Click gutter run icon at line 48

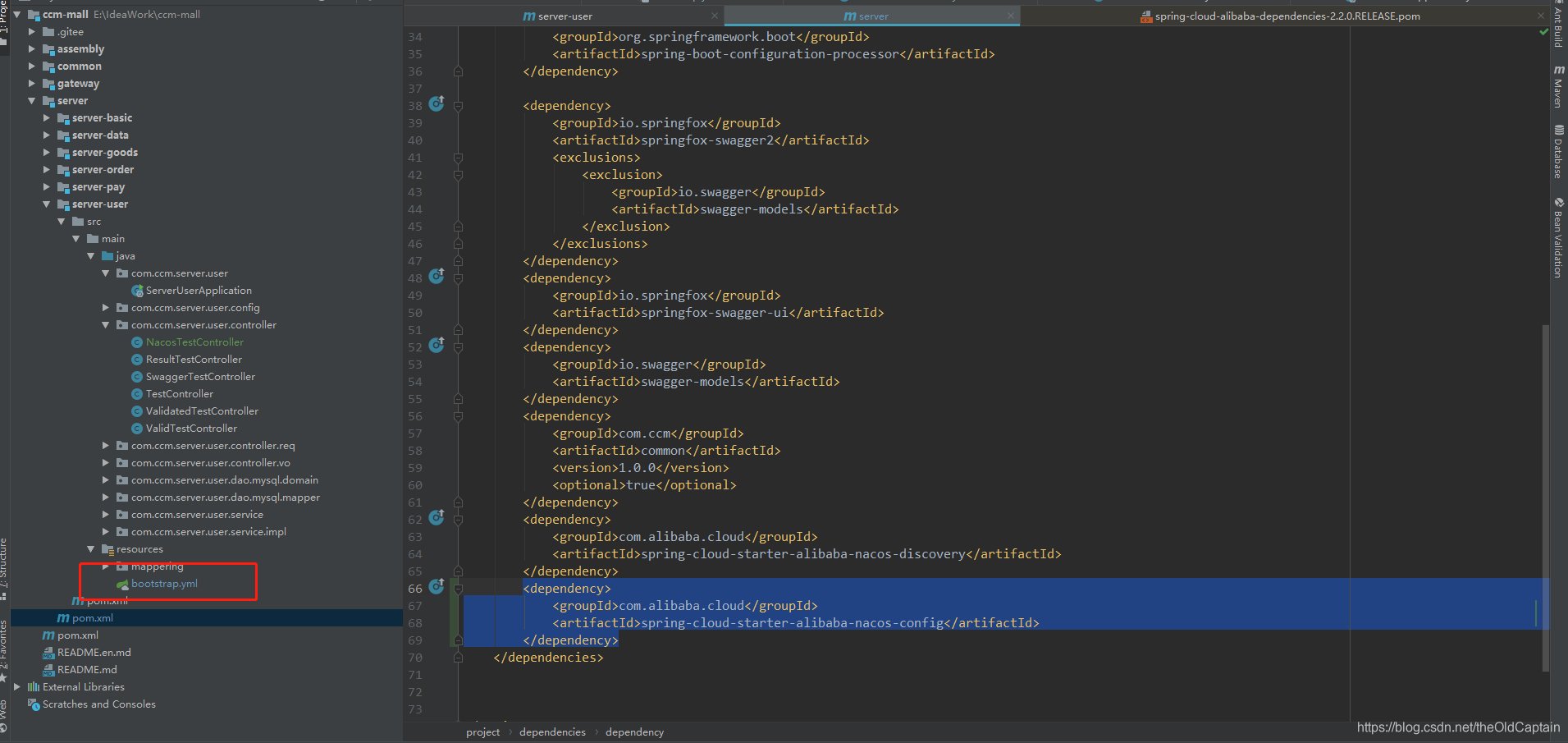[437, 277]
